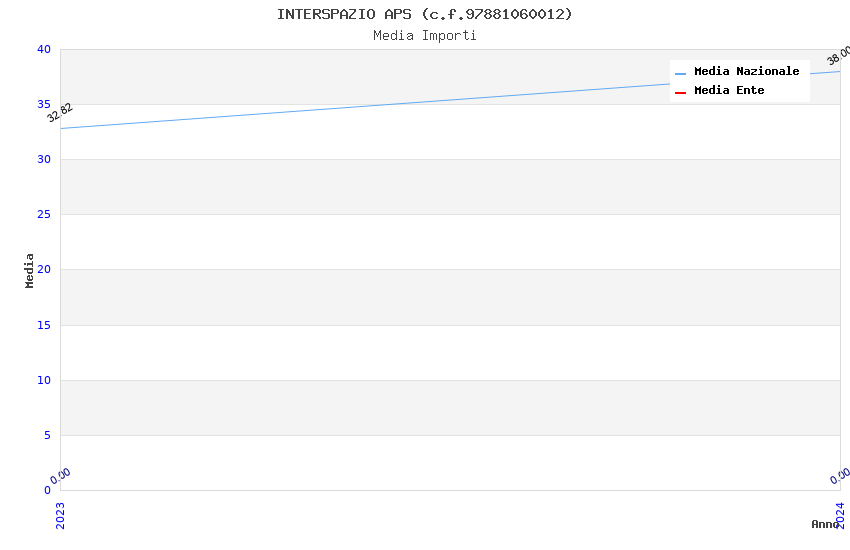850x550 pixels.
Task: Click the Anno x-axis title
Action: (825, 524)
